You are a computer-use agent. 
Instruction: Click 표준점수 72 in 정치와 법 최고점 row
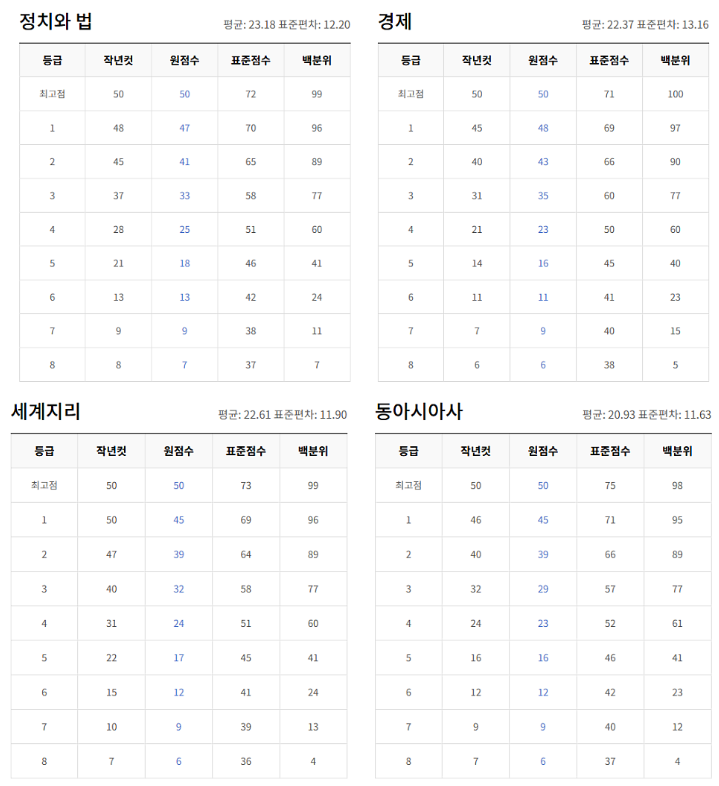click(251, 94)
